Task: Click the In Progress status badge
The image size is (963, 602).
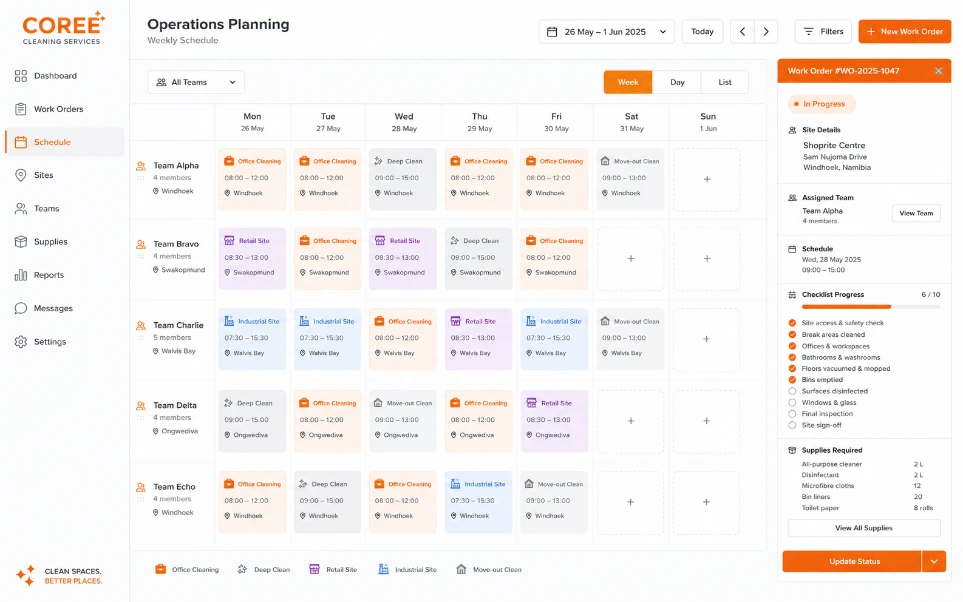Action: (821, 104)
